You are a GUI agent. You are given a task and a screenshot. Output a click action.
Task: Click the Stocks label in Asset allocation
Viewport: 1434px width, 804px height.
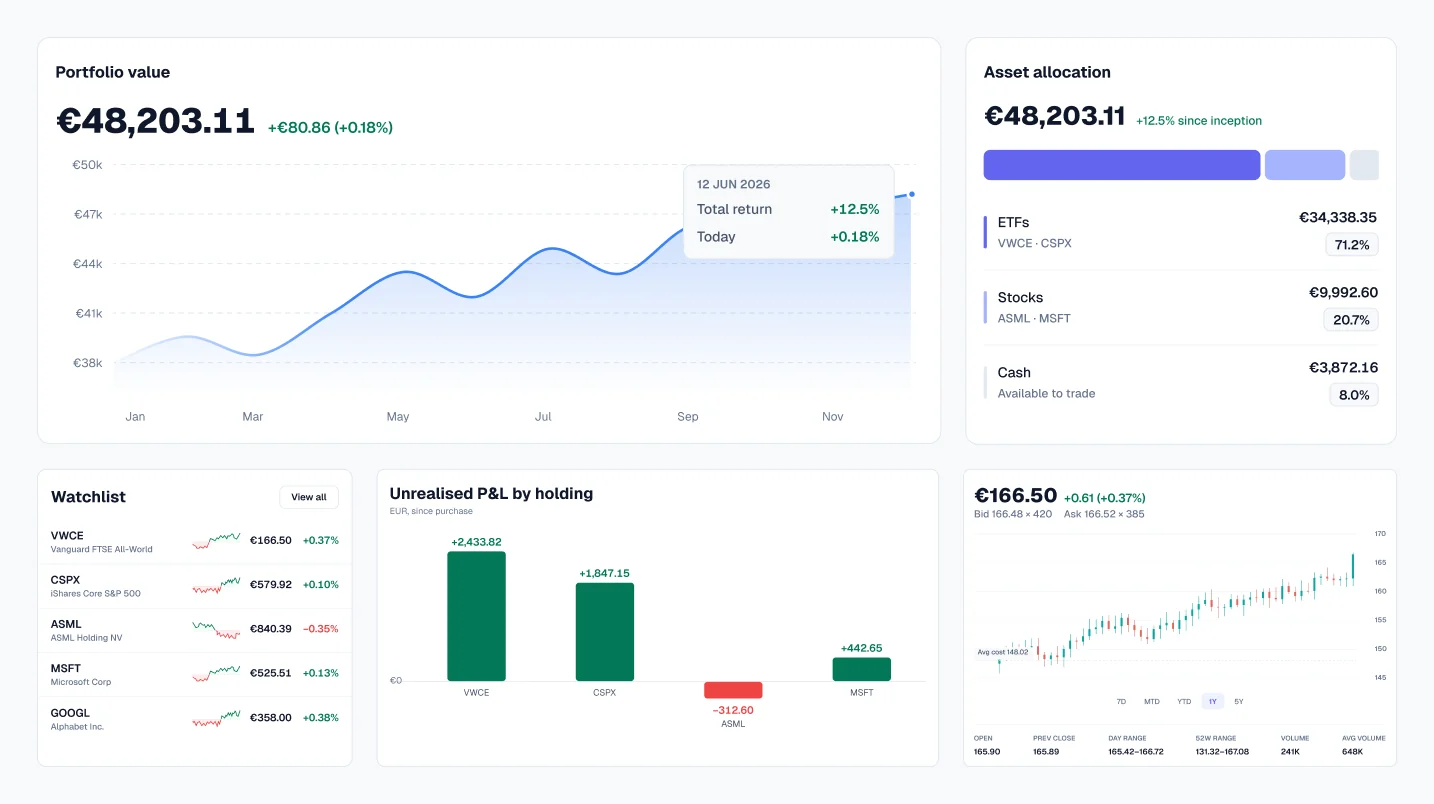(1020, 297)
